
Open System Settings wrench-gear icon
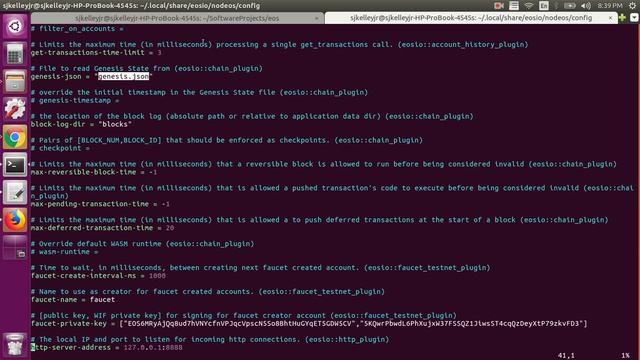15,109
